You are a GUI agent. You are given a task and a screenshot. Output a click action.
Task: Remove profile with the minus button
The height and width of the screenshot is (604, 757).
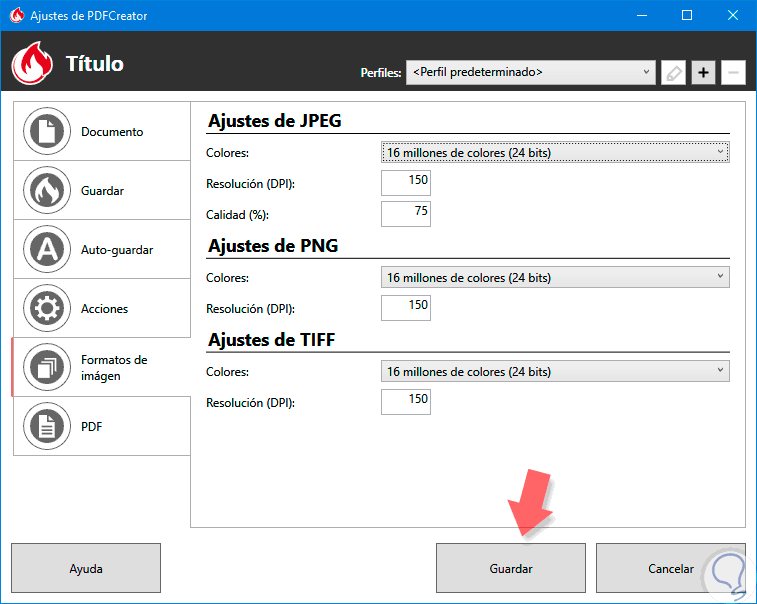click(733, 73)
